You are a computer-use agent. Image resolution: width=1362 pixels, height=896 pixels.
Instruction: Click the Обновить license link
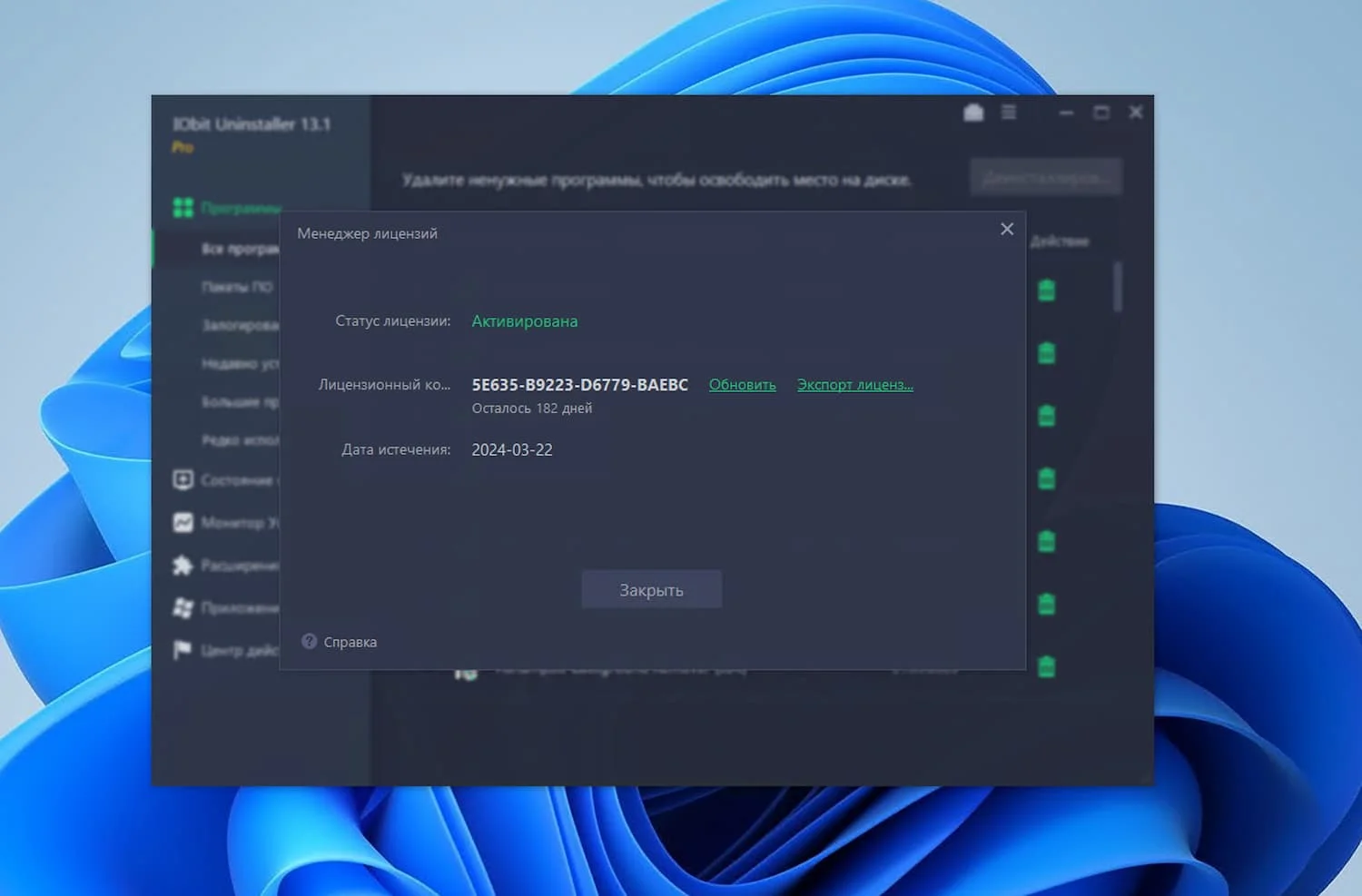coord(742,385)
